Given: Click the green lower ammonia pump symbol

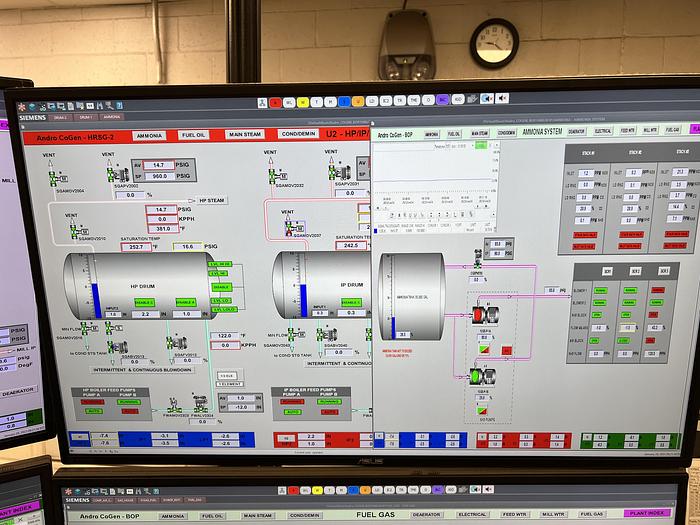Looking at the screenshot, I should pyautogui.click(x=483, y=376).
